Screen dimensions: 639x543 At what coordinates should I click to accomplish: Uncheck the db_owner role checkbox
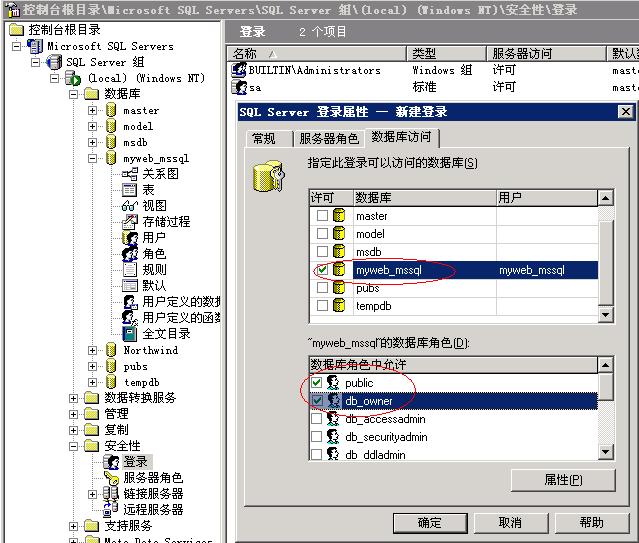pyautogui.click(x=317, y=401)
